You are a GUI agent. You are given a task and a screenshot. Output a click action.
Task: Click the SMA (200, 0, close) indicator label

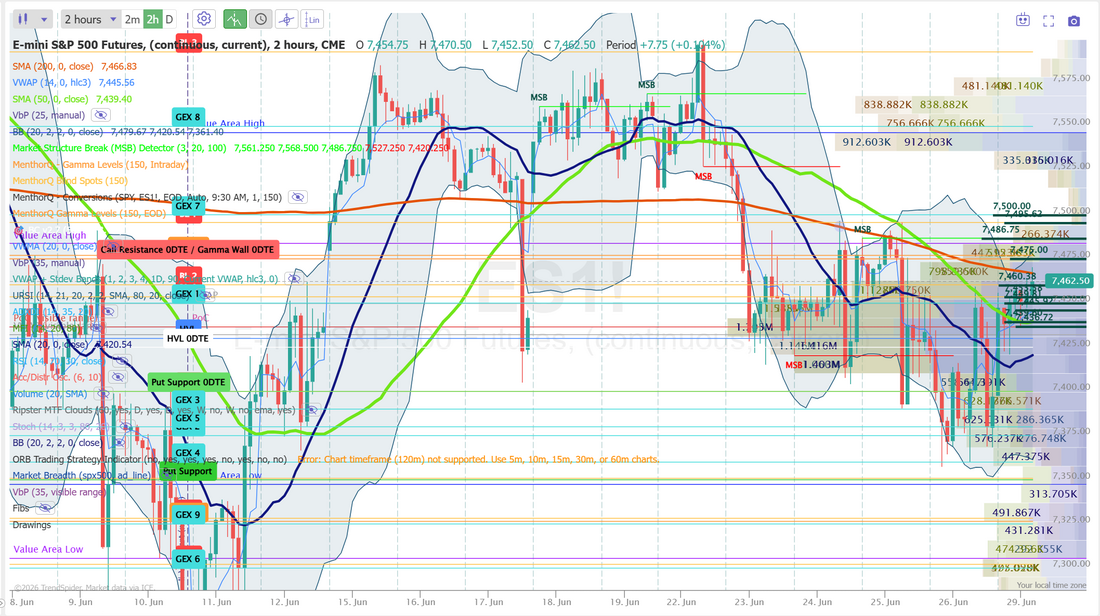(x=53, y=66)
